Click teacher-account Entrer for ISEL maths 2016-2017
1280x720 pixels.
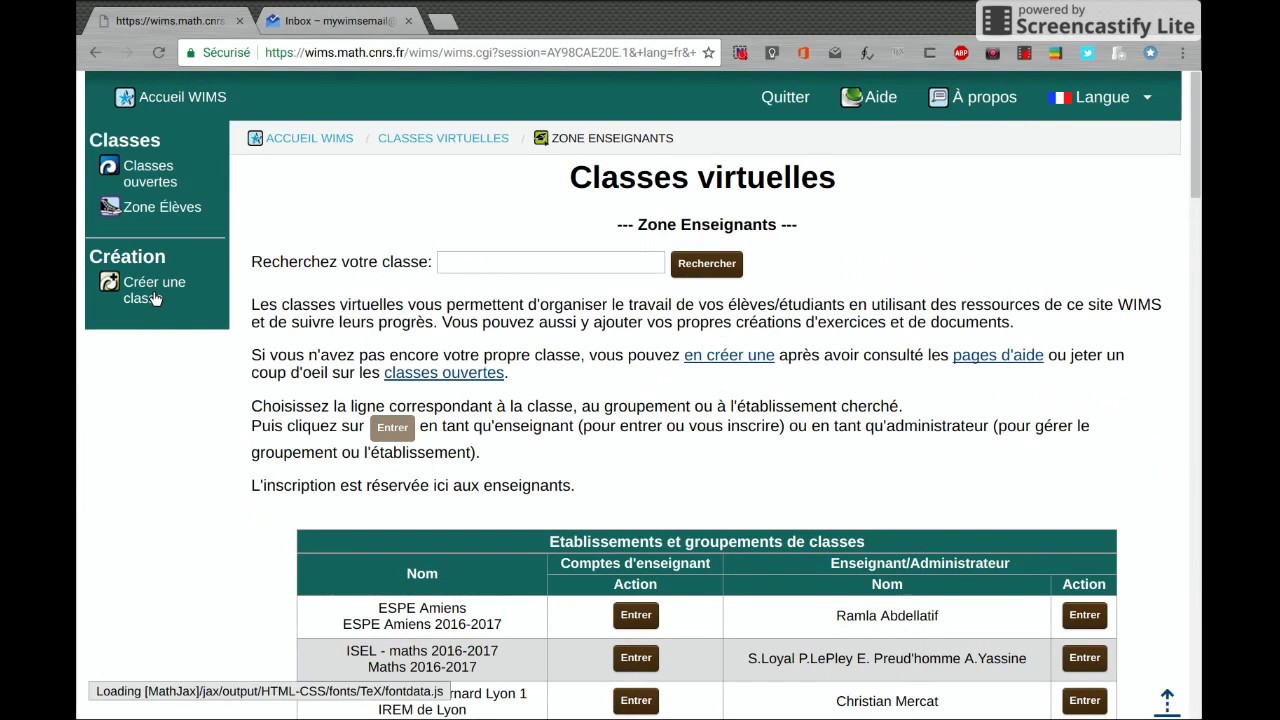[636, 658]
